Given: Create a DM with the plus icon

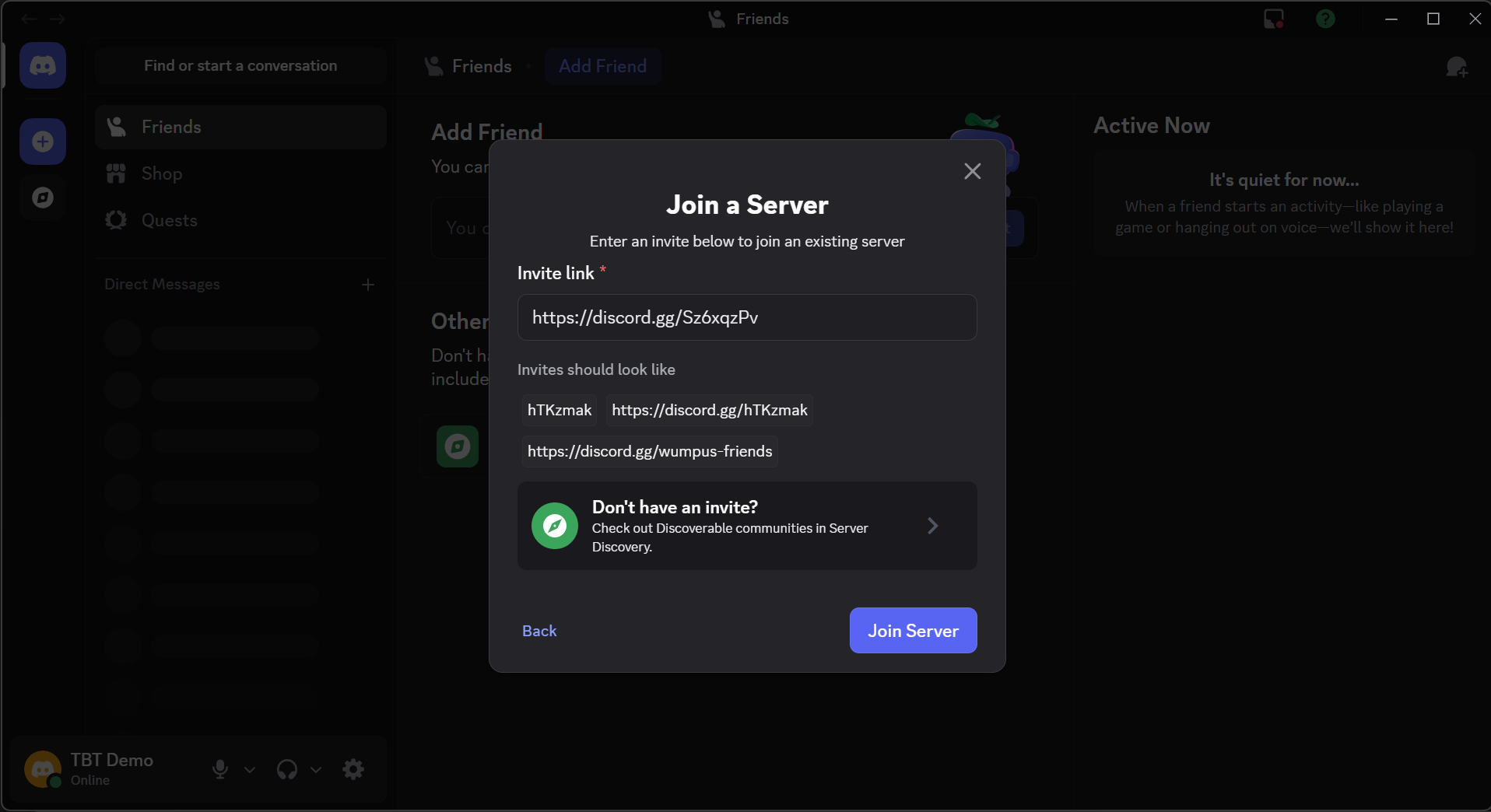Looking at the screenshot, I should pyautogui.click(x=368, y=285).
